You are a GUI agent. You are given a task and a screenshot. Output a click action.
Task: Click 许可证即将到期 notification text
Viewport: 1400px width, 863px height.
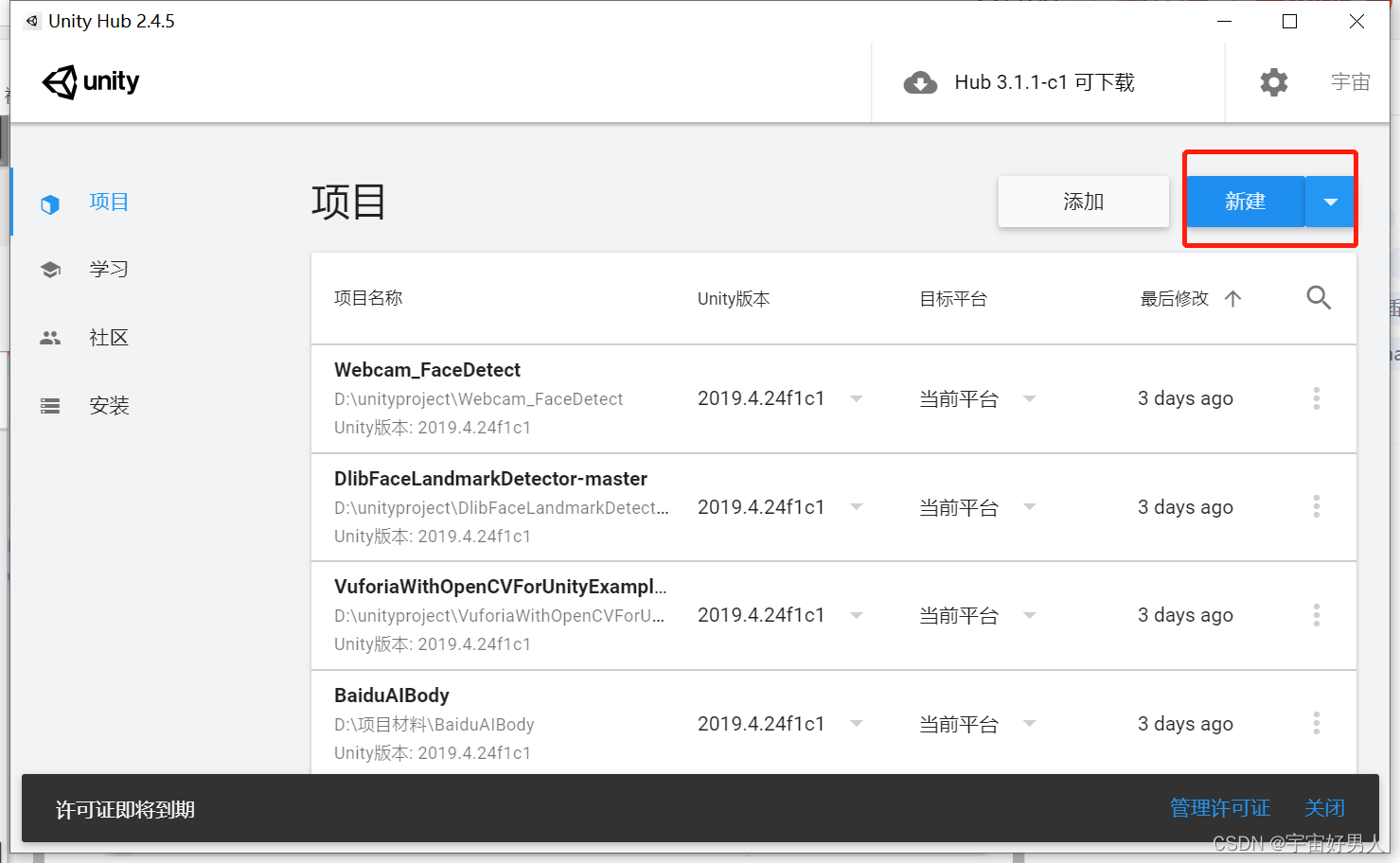point(125,810)
